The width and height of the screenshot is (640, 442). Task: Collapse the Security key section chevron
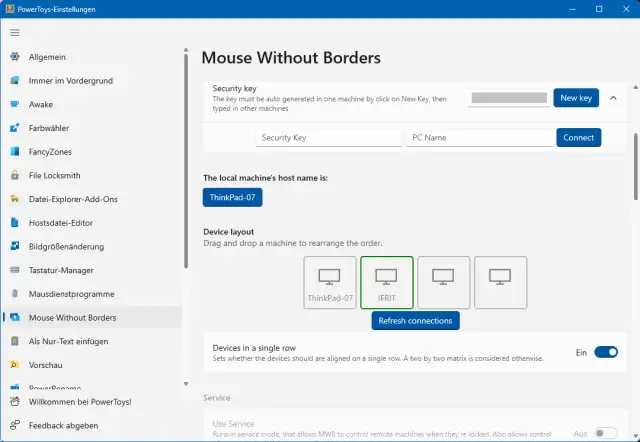(x=613, y=98)
